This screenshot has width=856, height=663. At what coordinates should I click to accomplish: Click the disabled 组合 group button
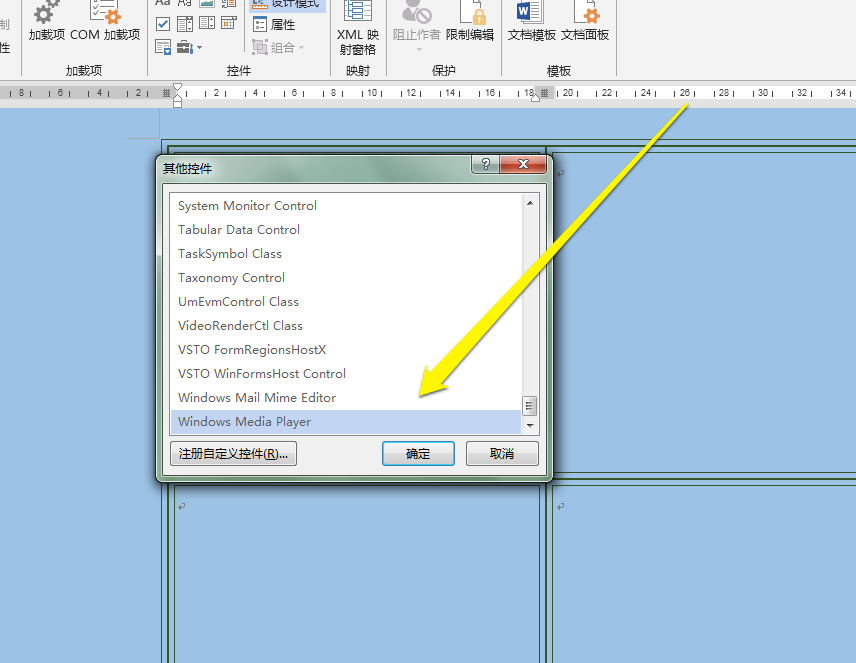(x=277, y=48)
